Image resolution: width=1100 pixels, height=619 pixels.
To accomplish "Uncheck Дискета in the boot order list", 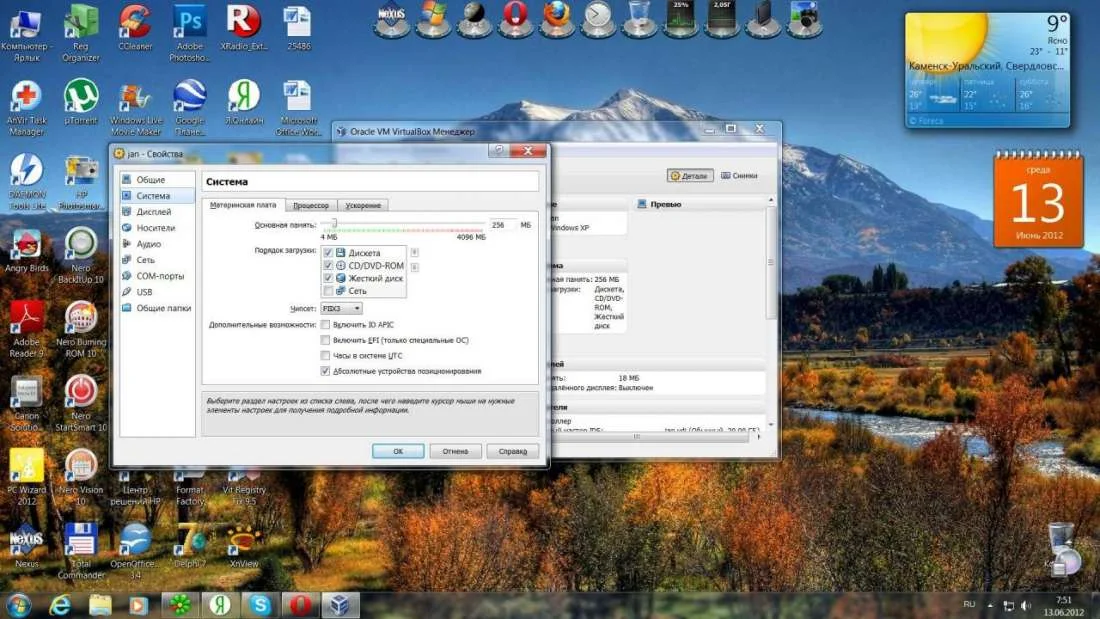I will pyautogui.click(x=328, y=253).
